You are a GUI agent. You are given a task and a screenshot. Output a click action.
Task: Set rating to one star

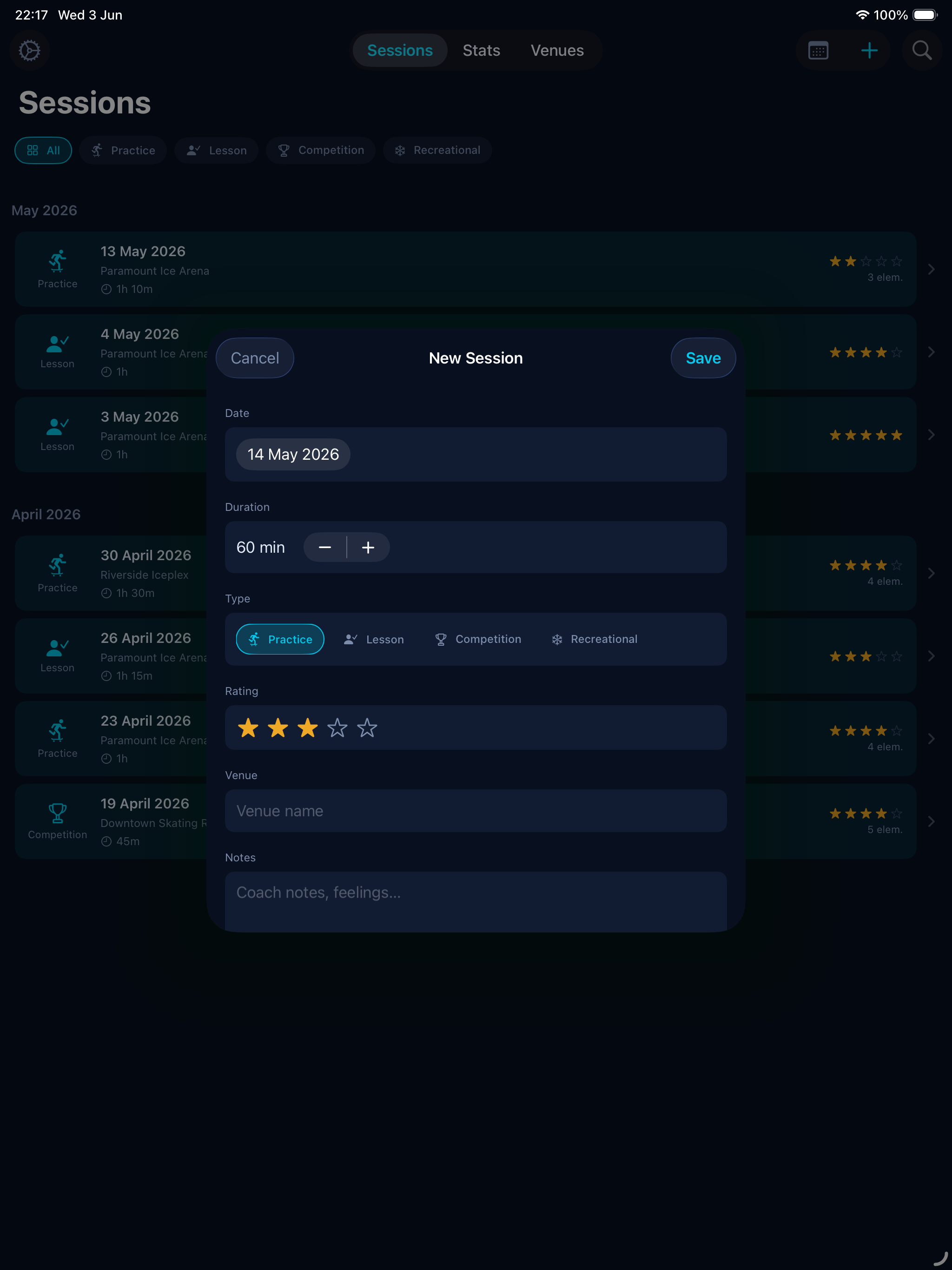[248, 728]
